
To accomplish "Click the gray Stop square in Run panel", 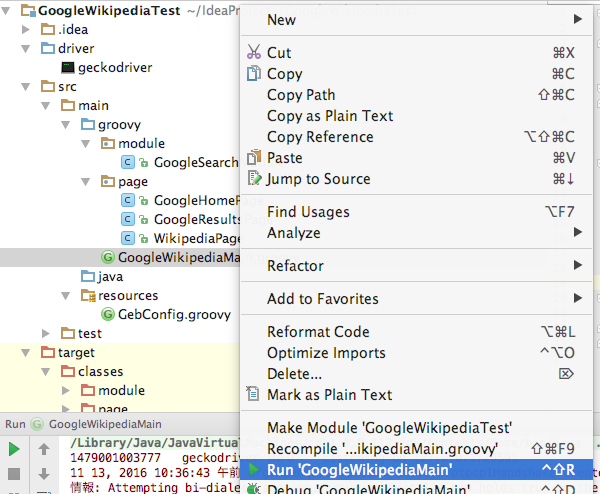I will [14, 474].
